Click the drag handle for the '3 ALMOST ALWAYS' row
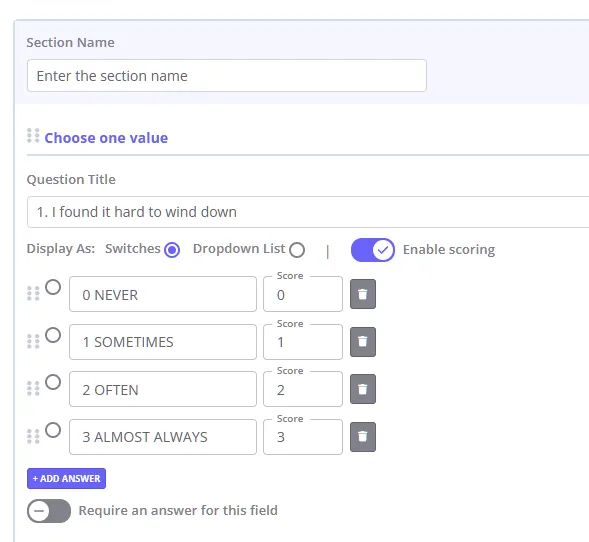Image resolution: width=589 pixels, height=542 pixels. pyautogui.click(x=33, y=436)
